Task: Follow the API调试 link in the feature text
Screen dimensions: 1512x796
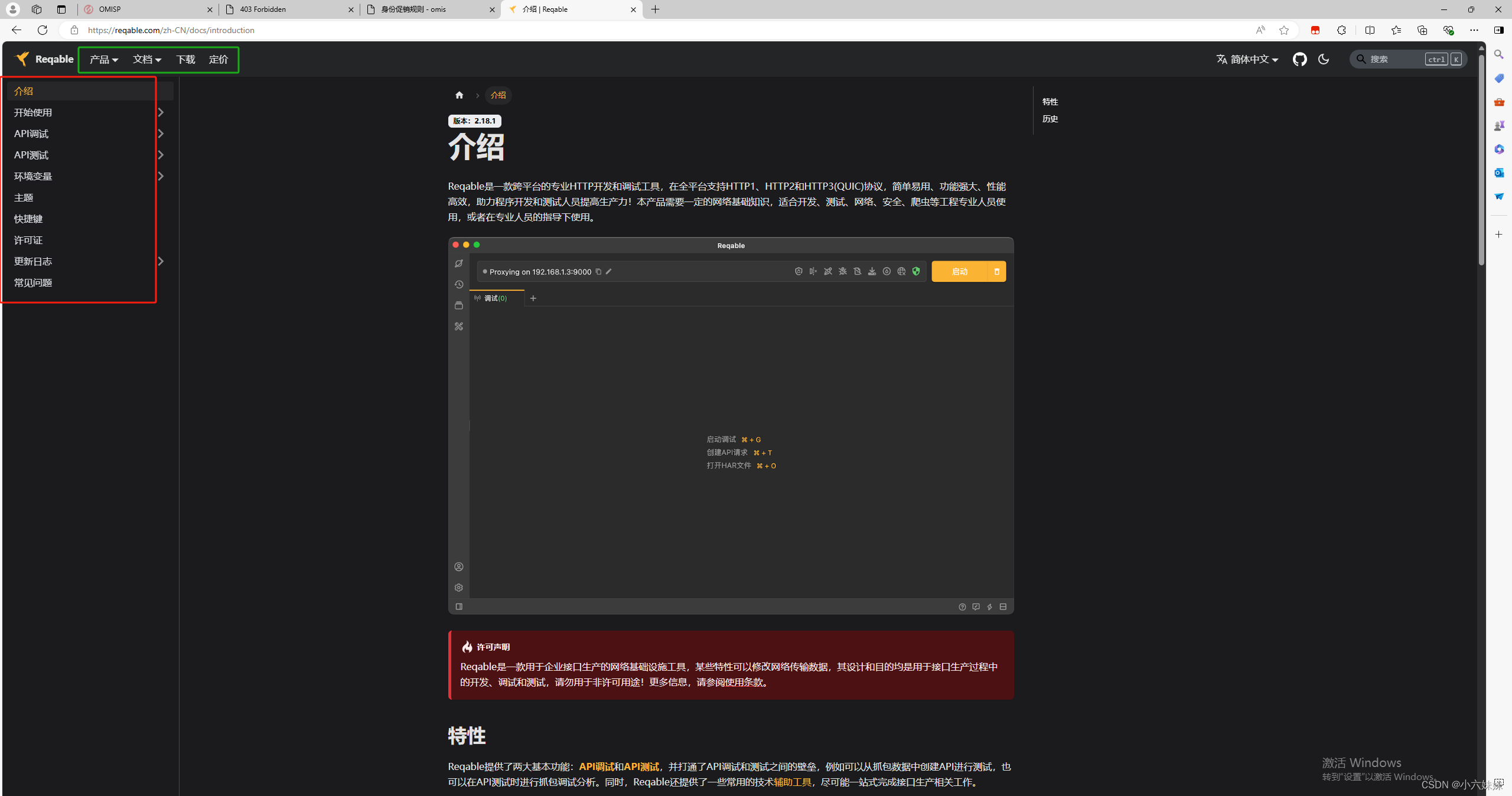Action: click(597, 766)
